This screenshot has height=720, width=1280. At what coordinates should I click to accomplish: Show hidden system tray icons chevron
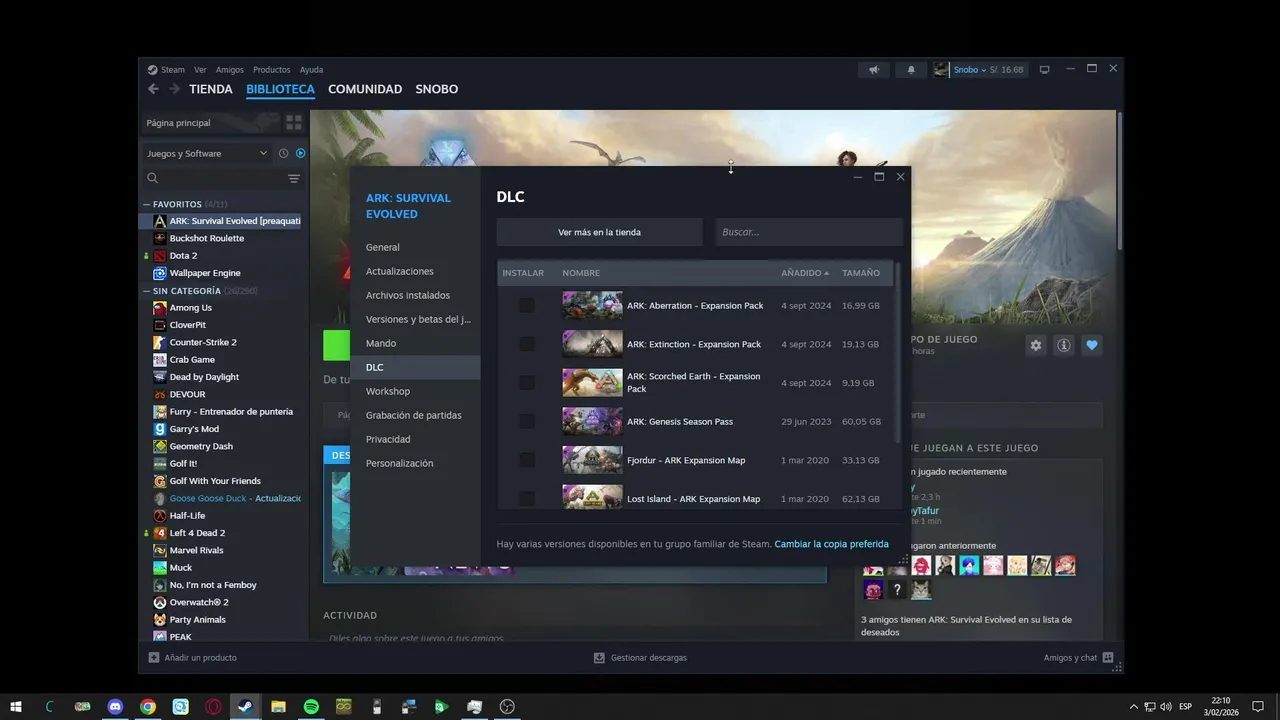click(x=1133, y=707)
